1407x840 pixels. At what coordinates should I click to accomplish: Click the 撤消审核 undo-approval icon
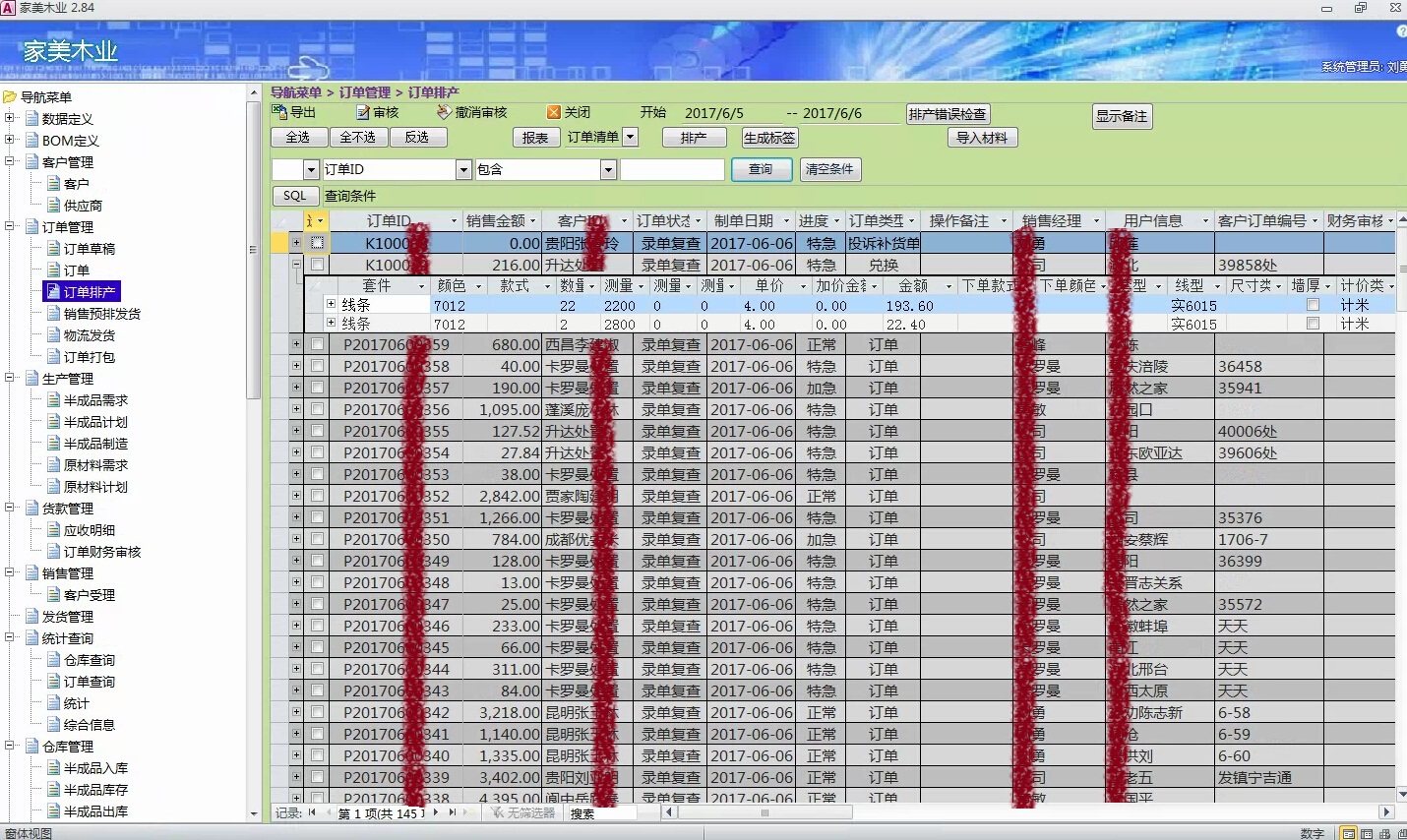point(444,113)
